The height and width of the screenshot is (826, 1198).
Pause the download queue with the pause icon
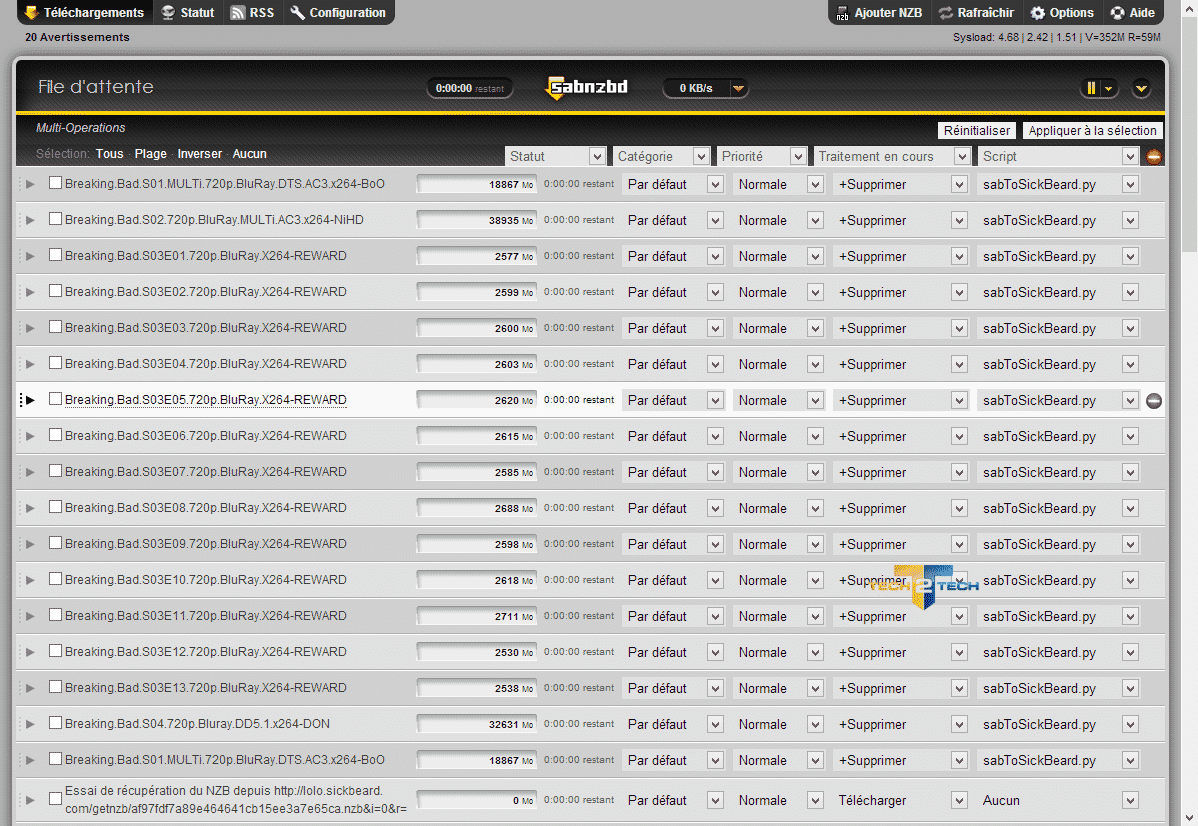(x=1091, y=88)
